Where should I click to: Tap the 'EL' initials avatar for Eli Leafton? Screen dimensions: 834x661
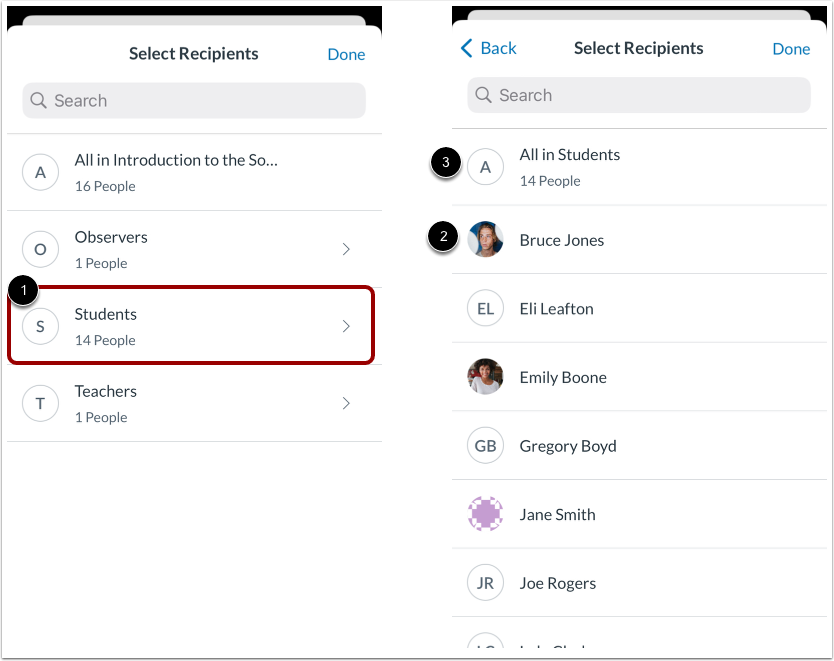(485, 308)
